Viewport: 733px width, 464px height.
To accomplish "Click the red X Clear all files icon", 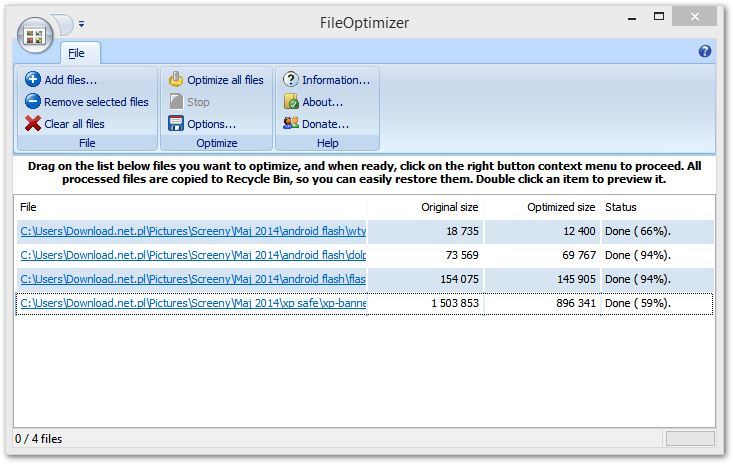I will (x=33, y=123).
